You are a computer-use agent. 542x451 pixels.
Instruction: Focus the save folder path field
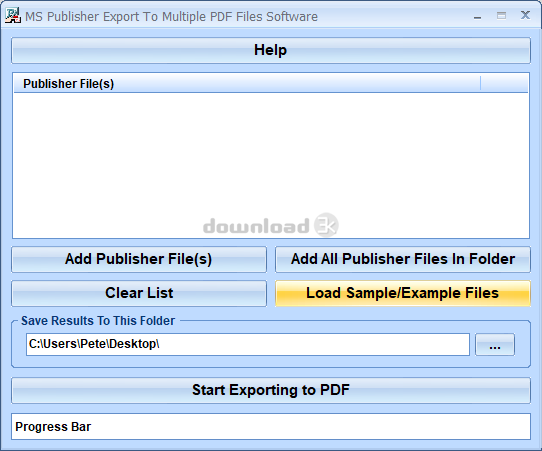[x=248, y=344]
